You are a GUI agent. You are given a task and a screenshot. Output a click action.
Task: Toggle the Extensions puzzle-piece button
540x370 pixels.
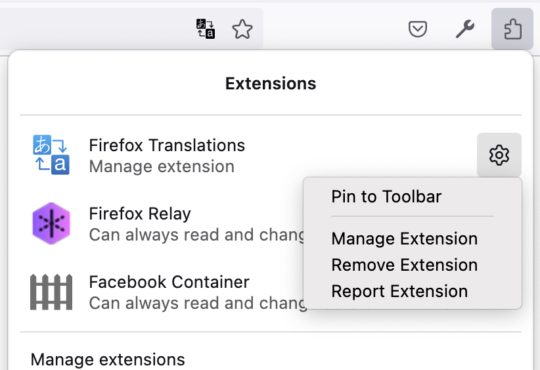pyautogui.click(x=512, y=29)
